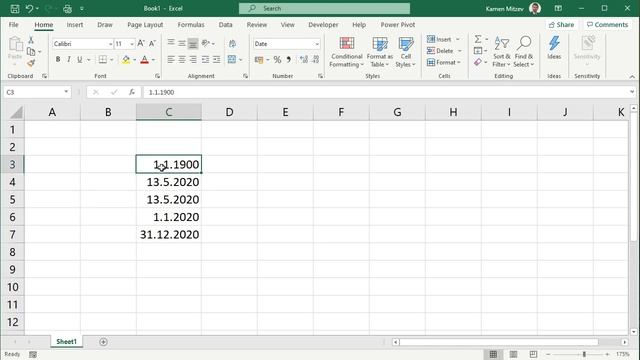
Task: Click the Save icon in title bar
Action: coord(15,8)
